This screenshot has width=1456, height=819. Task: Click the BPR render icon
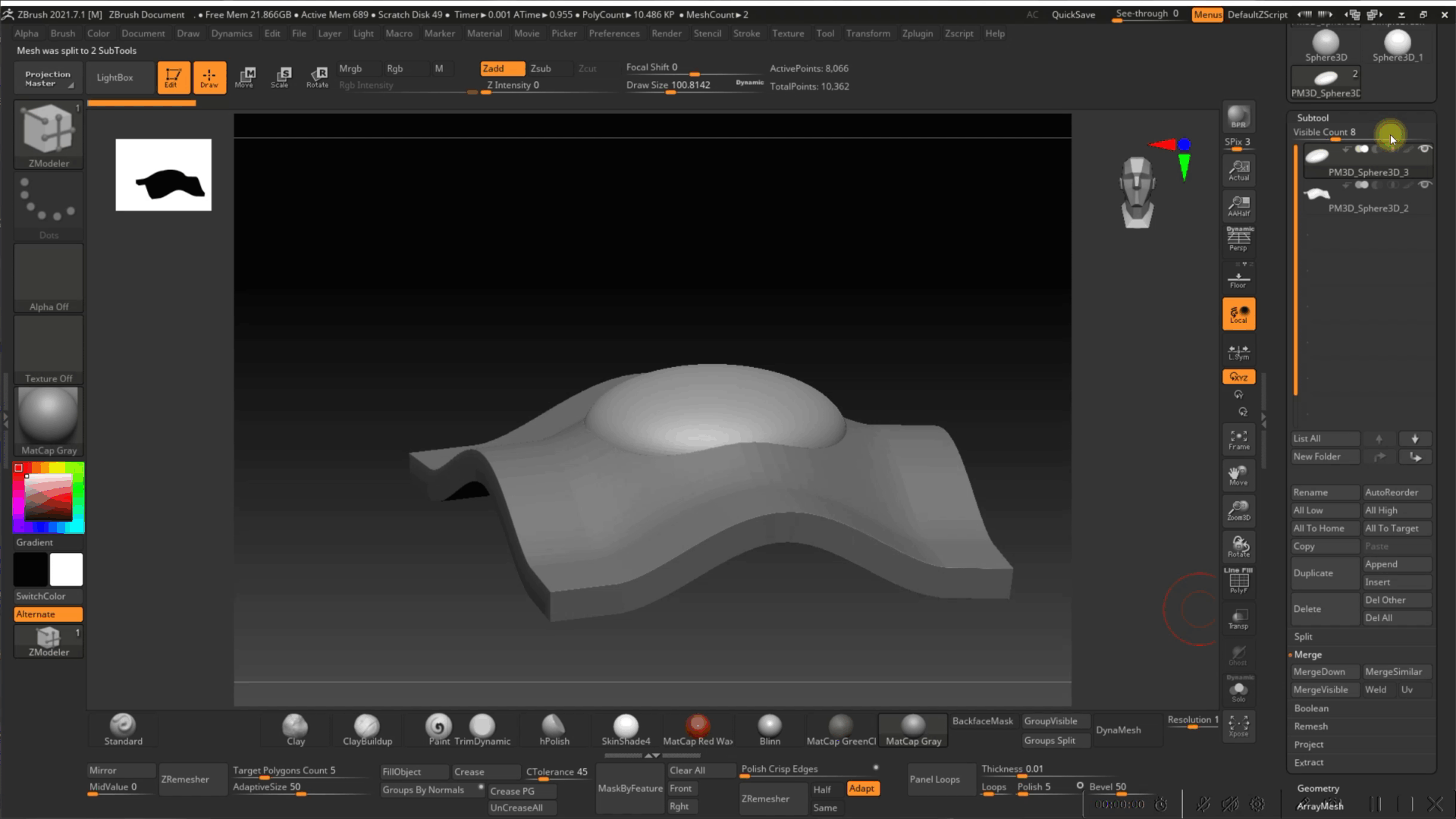click(1238, 117)
